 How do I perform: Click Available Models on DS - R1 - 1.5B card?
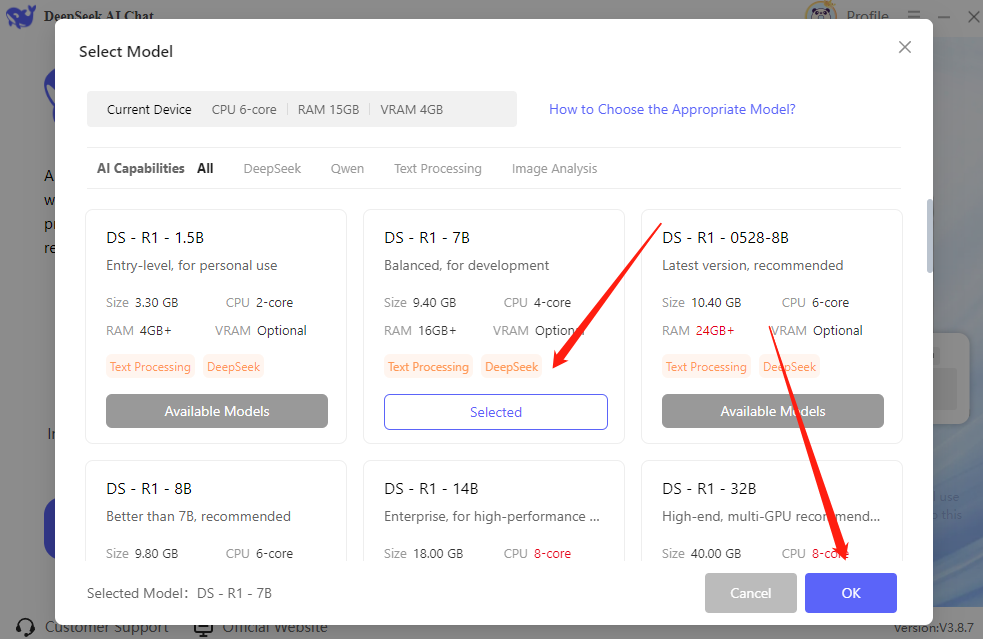pos(217,411)
